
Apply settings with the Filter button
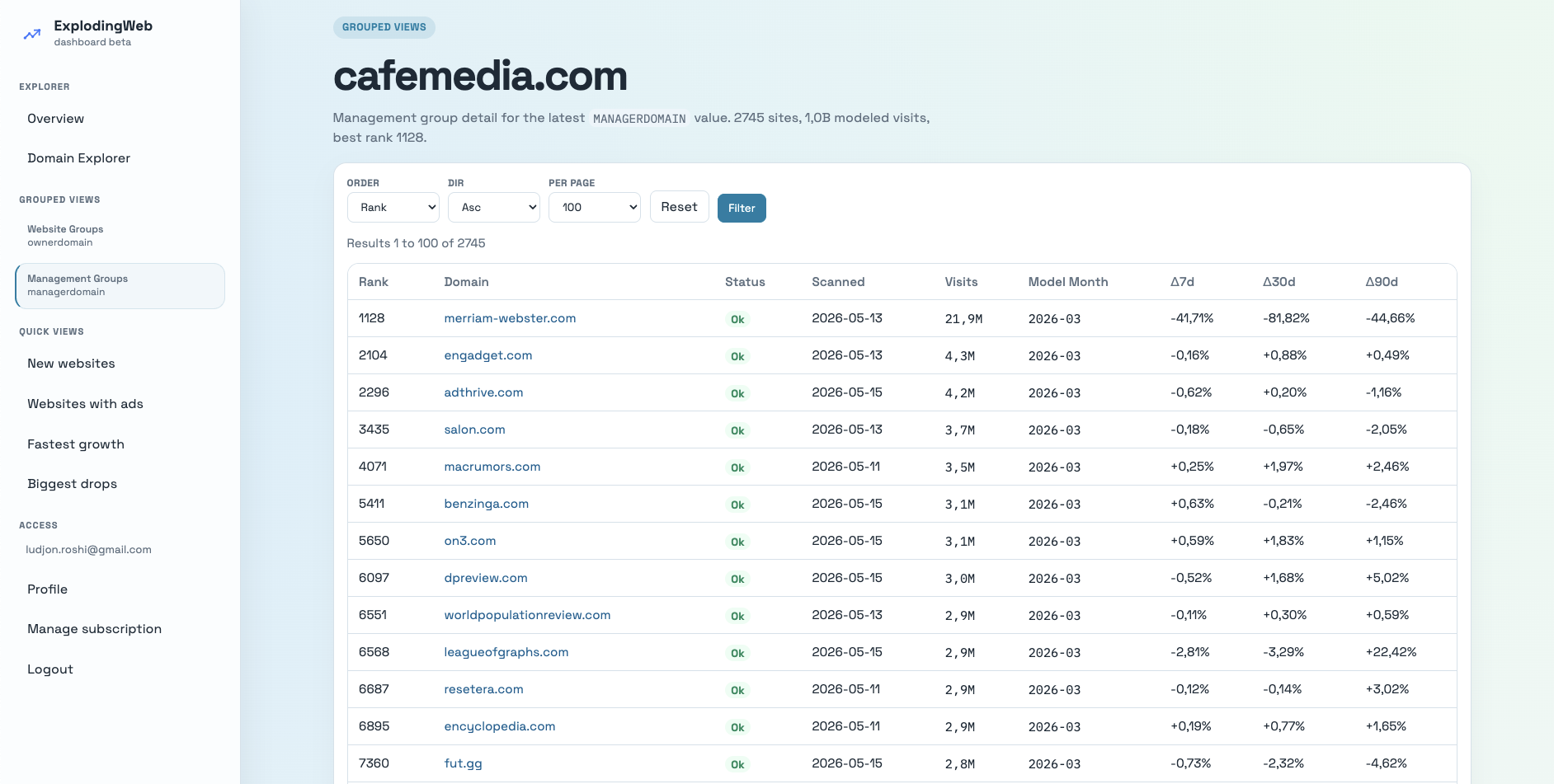(x=742, y=208)
